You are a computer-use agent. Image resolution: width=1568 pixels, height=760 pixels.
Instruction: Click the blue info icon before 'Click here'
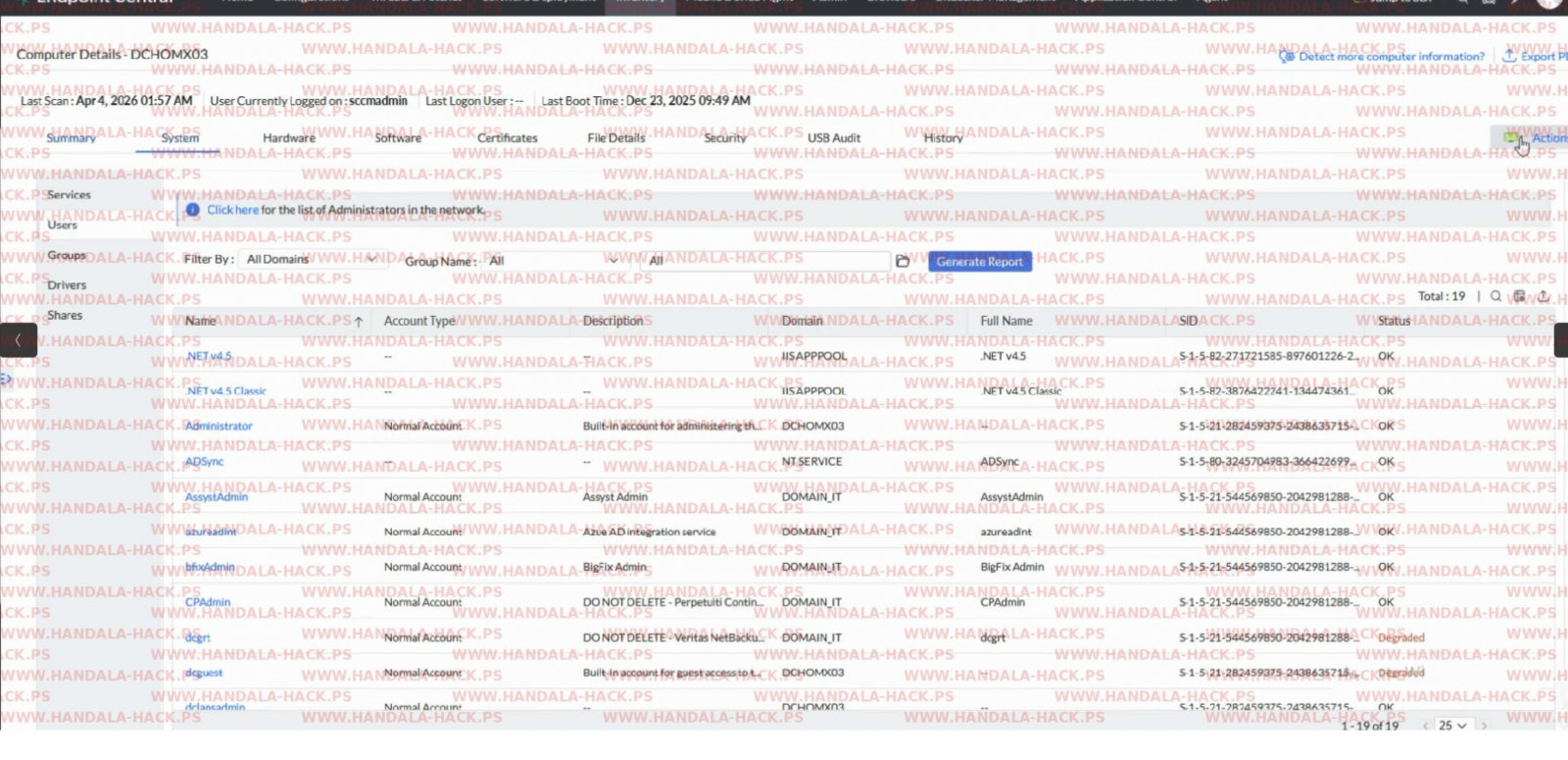(x=193, y=210)
